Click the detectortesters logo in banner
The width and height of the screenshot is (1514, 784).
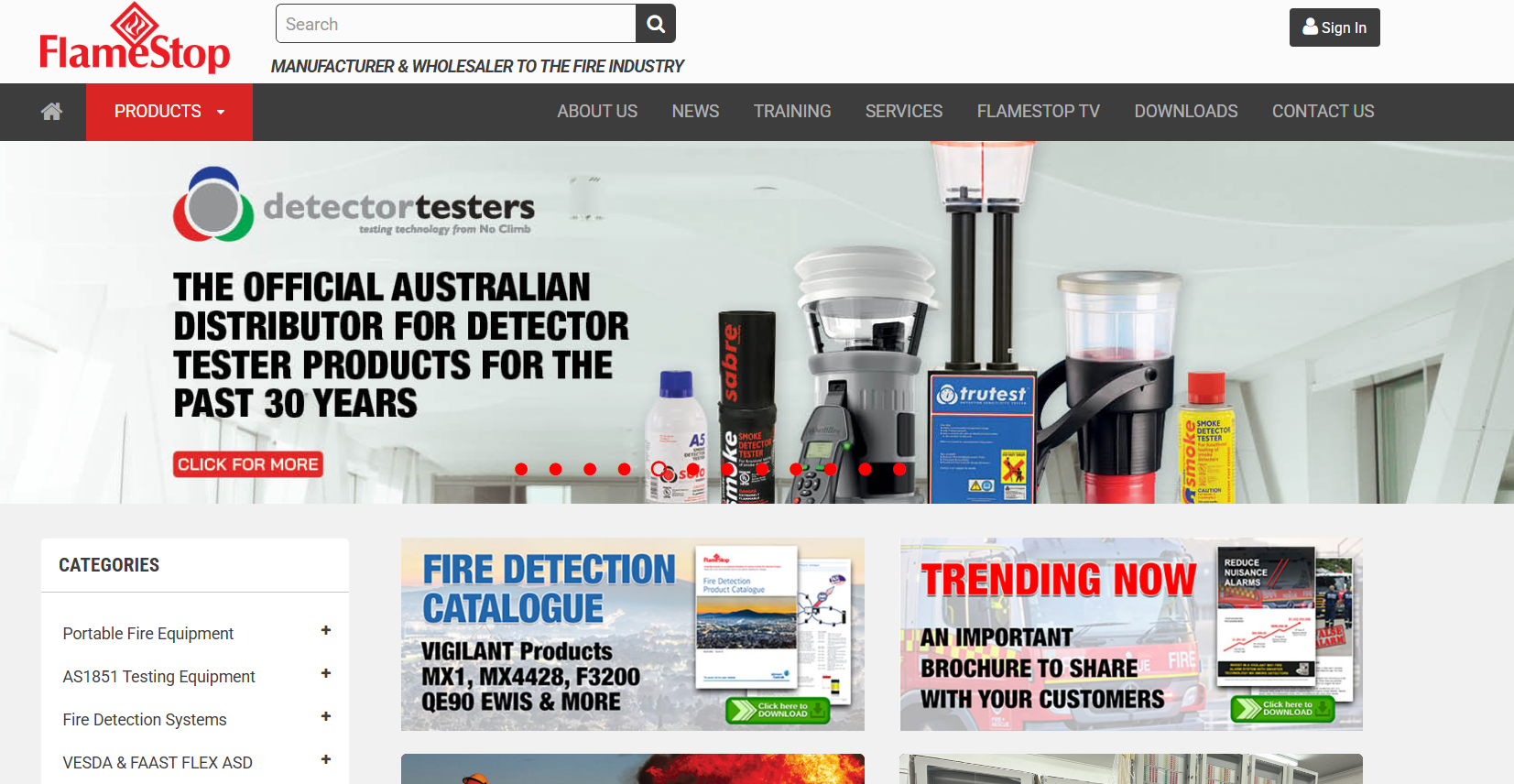(x=354, y=204)
